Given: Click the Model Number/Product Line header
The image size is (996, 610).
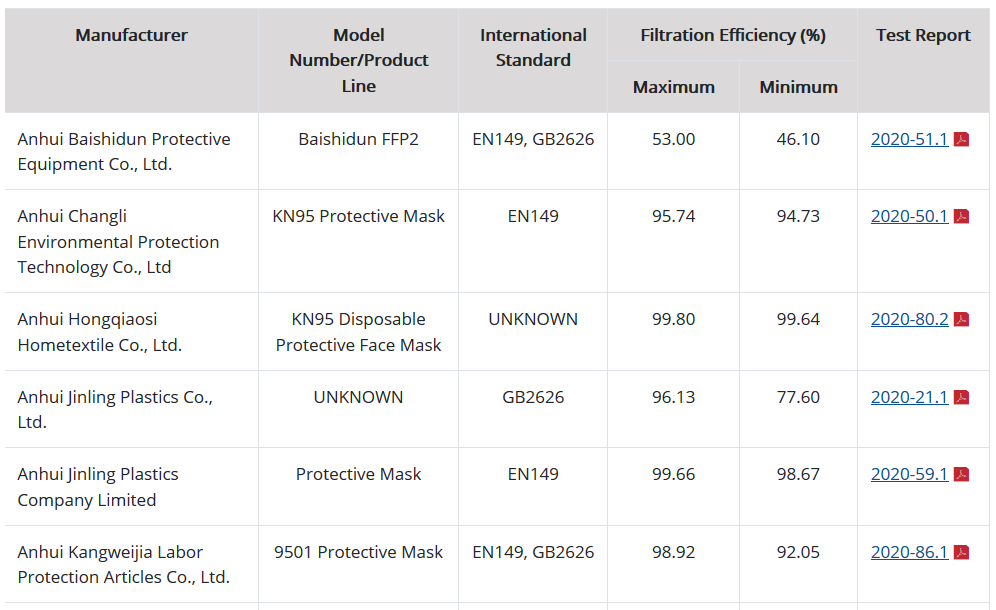Looking at the screenshot, I should click(358, 60).
